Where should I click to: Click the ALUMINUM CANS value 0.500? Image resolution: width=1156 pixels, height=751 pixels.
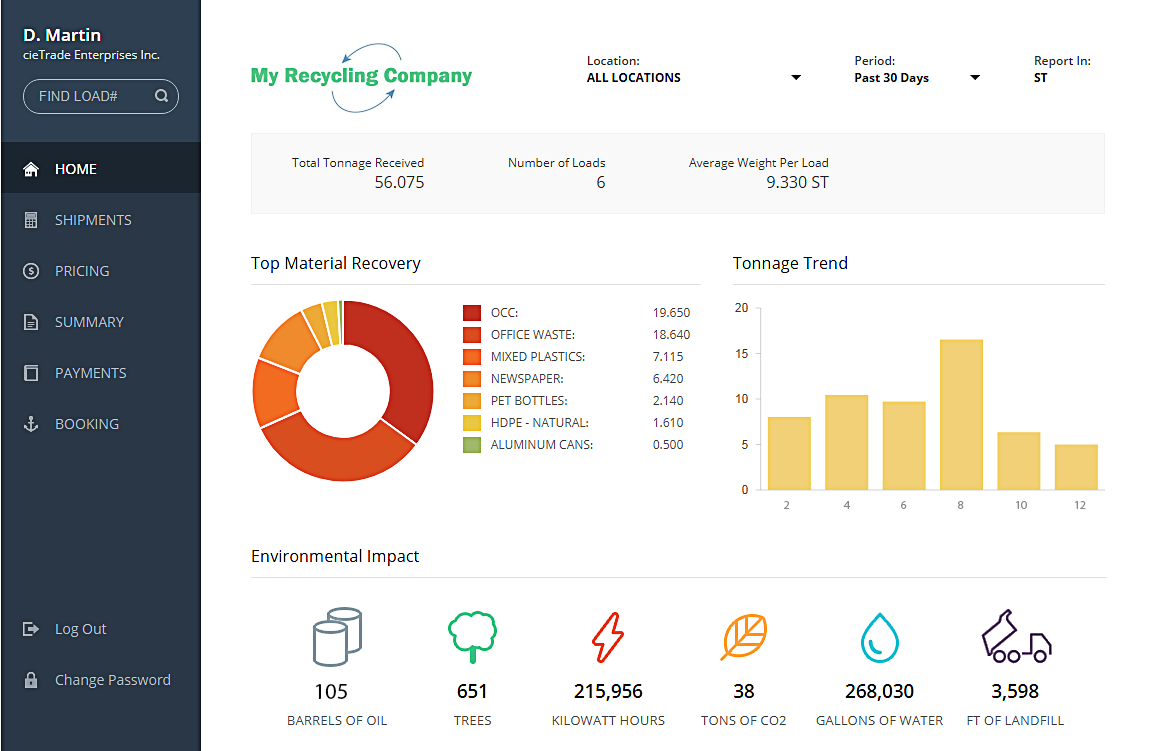tap(668, 444)
